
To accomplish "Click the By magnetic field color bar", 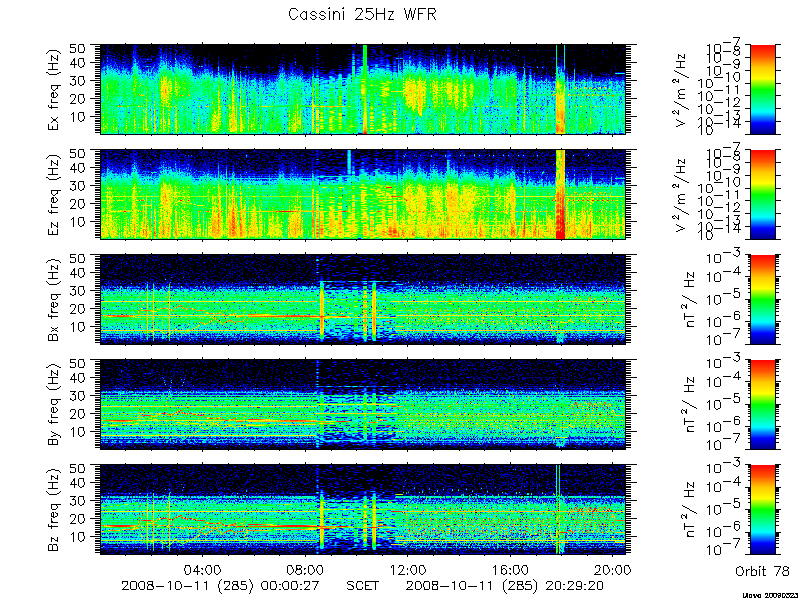I will point(762,404).
